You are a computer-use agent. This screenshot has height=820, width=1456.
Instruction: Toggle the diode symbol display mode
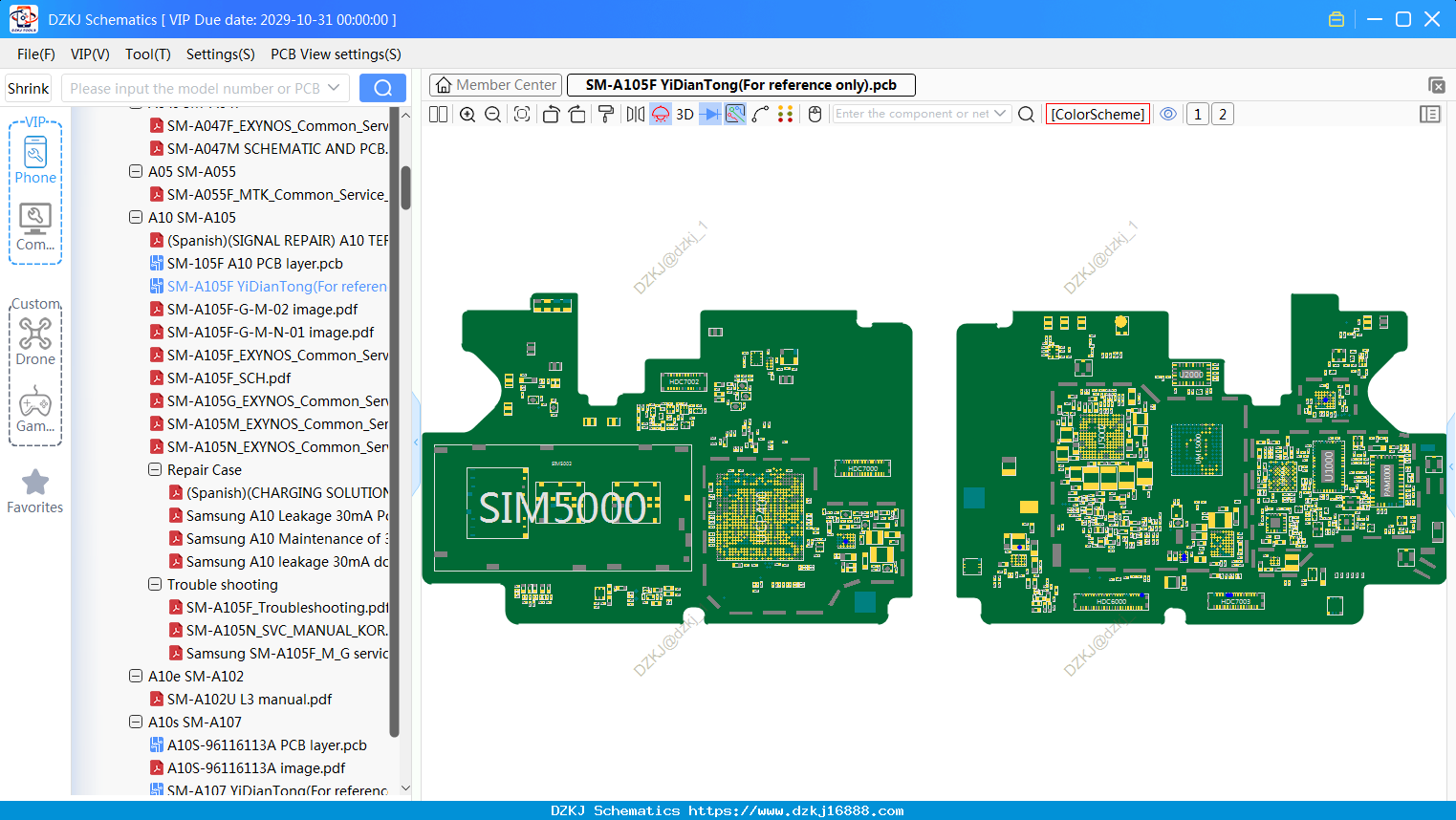[710, 114]
